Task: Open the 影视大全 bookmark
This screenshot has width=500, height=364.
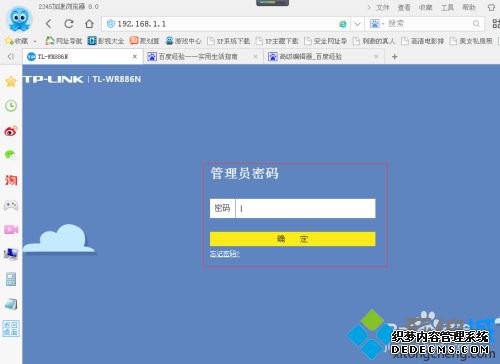Action: click(x=106, y=41)
